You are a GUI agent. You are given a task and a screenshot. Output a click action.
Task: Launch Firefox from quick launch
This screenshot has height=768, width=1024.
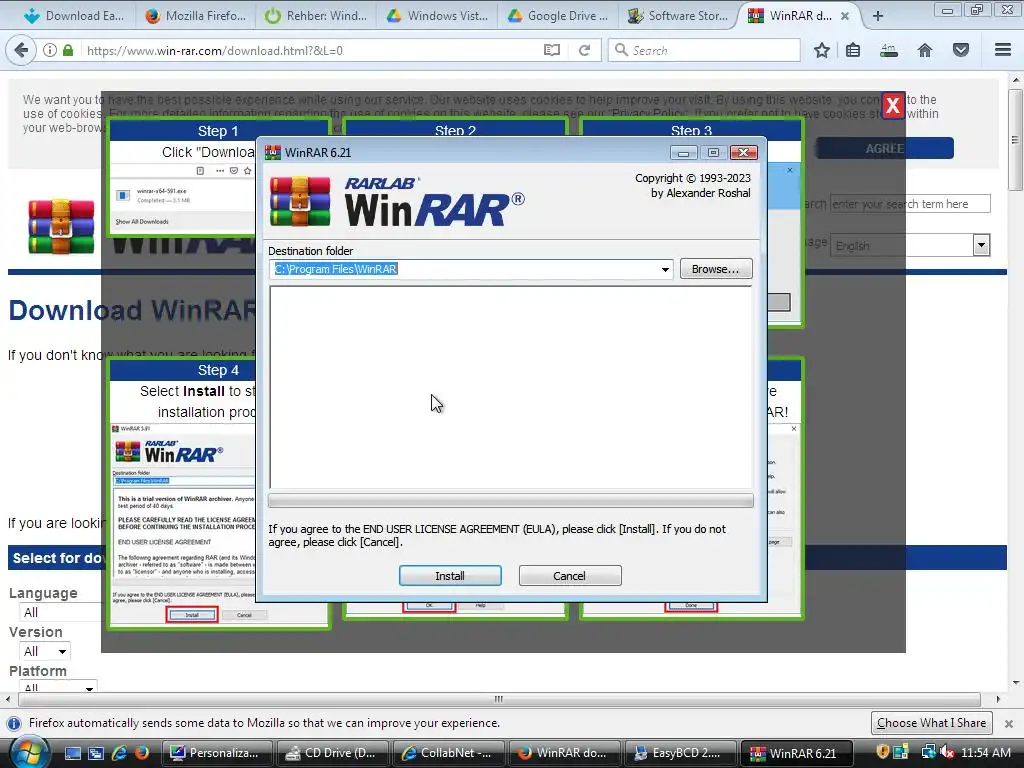pyautogui.click(x=141, y=753)
